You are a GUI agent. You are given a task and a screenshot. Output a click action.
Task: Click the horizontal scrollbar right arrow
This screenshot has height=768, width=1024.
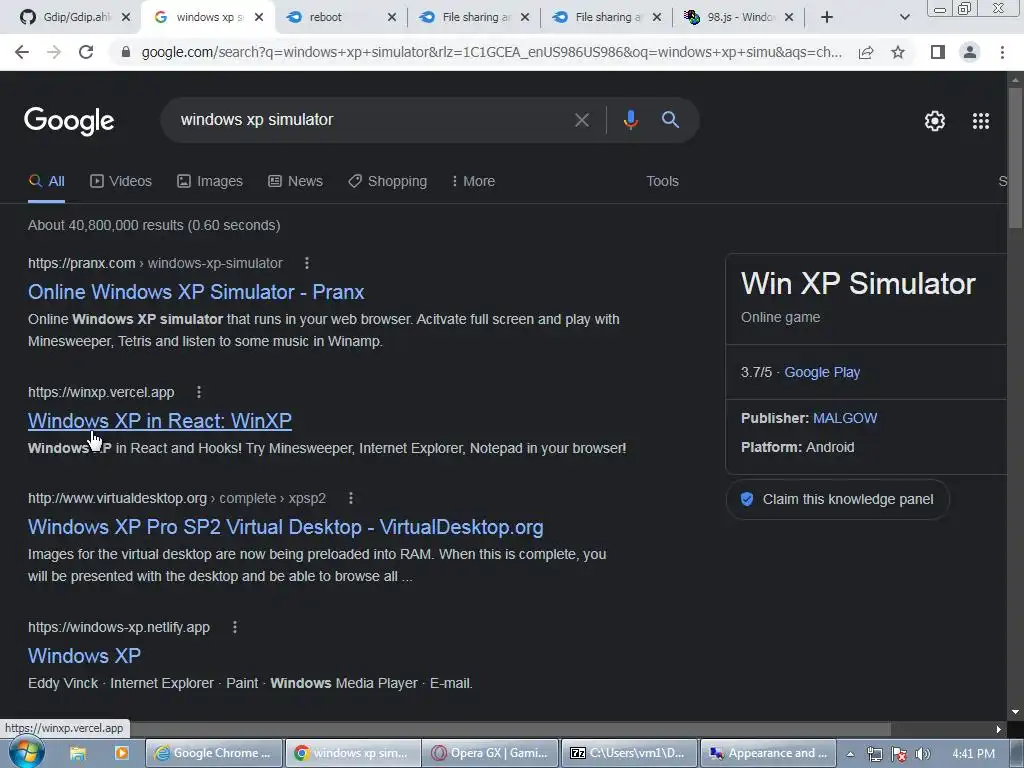pyautogui.click(x=999, y=729)
